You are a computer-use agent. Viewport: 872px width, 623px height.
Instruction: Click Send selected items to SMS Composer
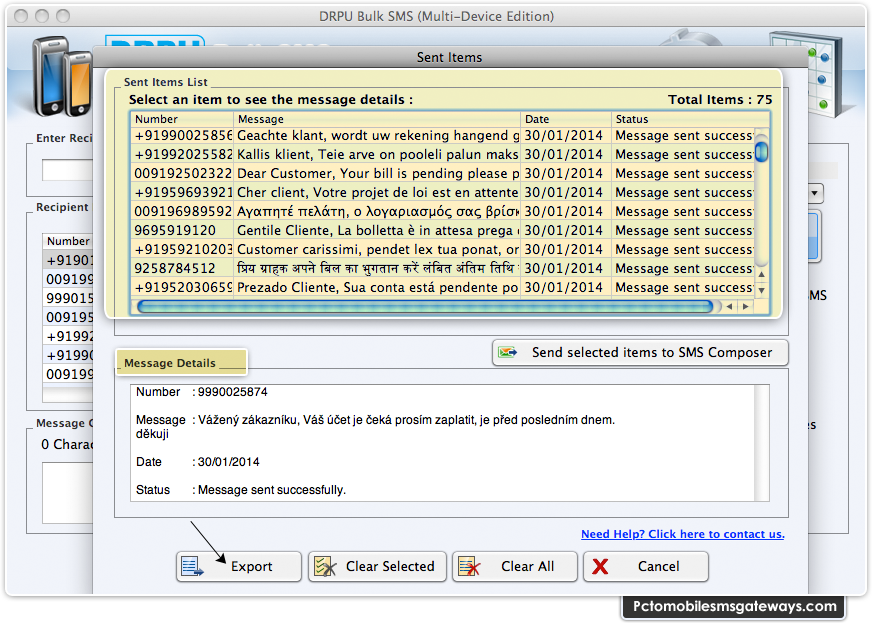tap(640, 353)
